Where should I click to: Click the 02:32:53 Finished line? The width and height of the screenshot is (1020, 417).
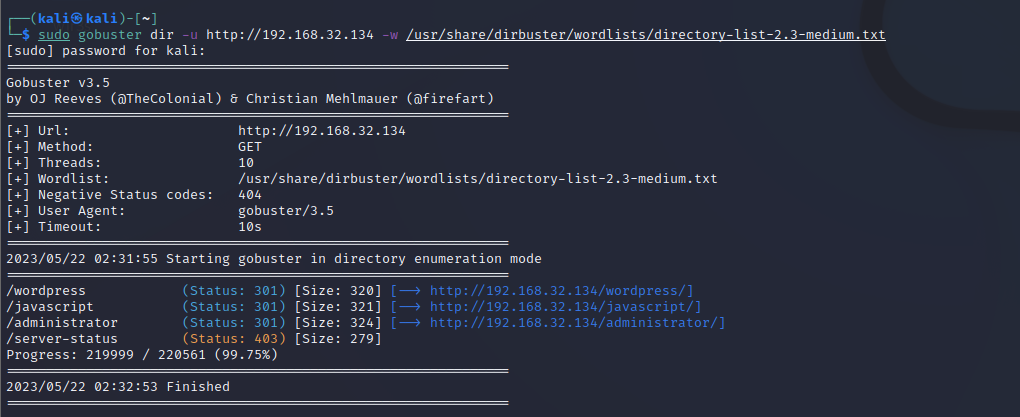[118, 386]
